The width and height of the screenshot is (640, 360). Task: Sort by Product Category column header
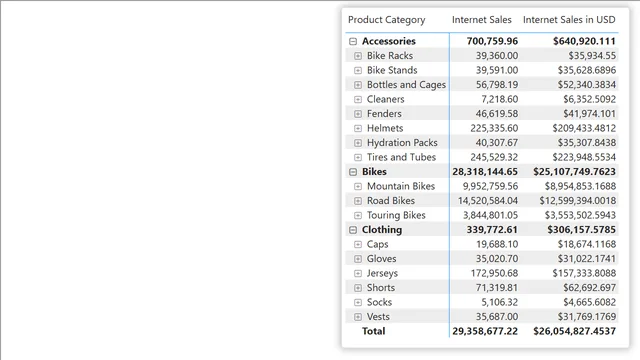(387, 20)
